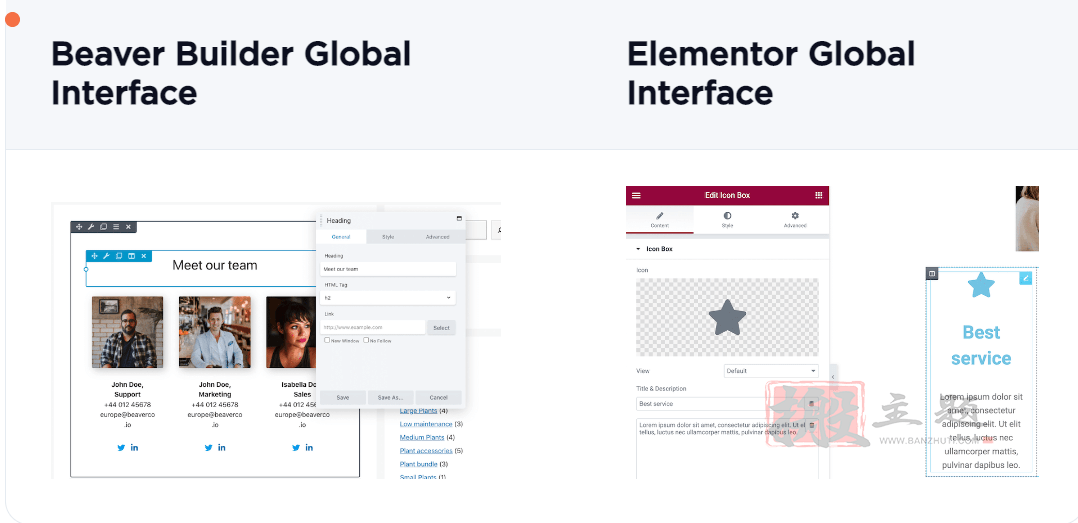Screen dimensions: 1078x523
Task: Click LinkedIn icon under John Doe, Marketing
Action: pos(221,447)
